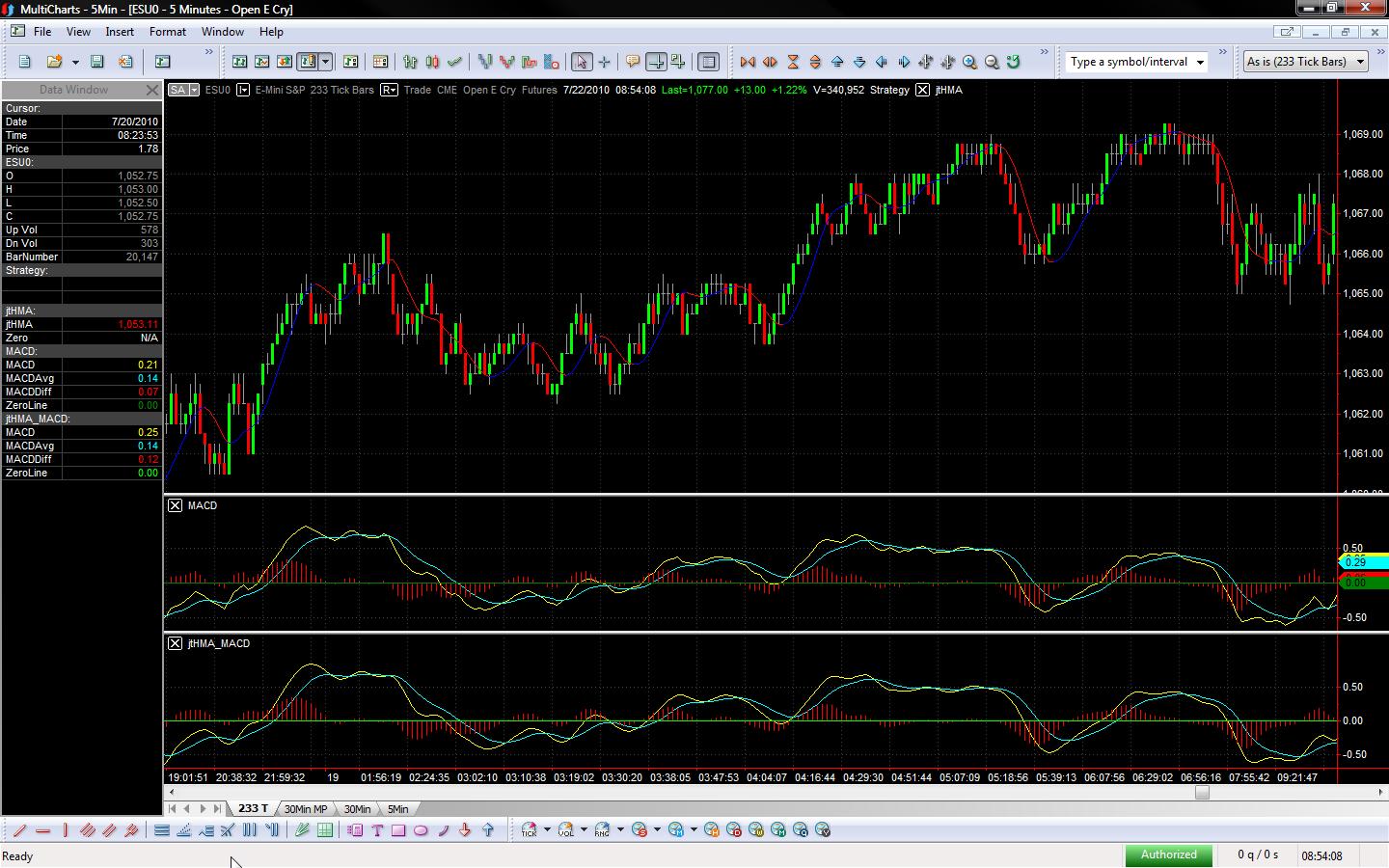Viewport: 1389px width, 868px height.
Task: Activate the pointer arrow tool
Action: pyautogui.click(x=581, y=62)
